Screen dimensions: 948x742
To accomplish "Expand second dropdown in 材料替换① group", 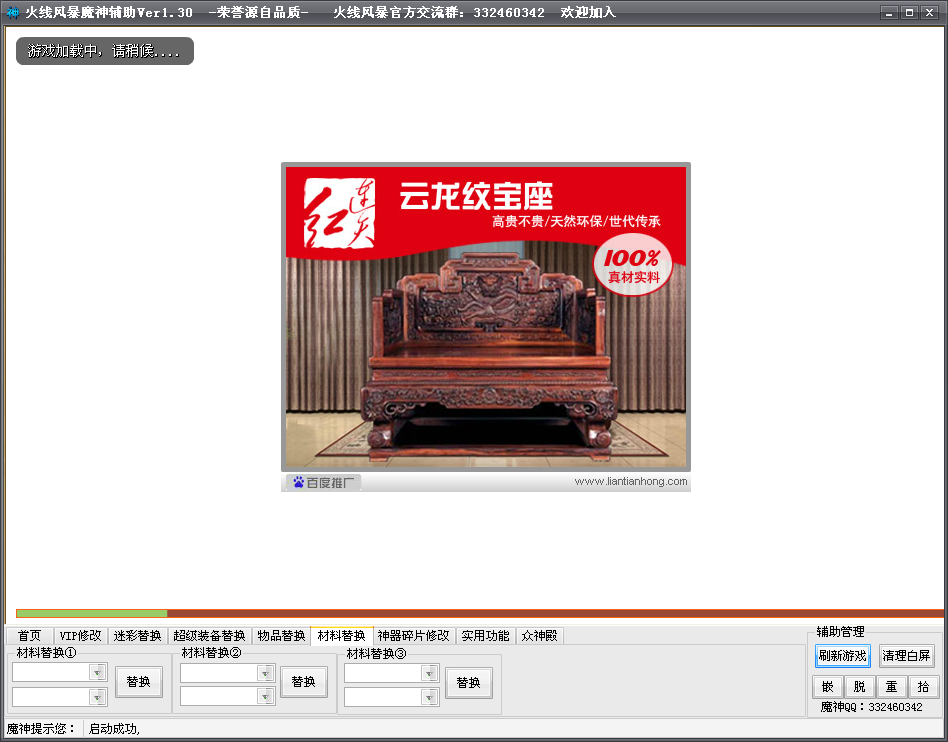I will 97,697.
